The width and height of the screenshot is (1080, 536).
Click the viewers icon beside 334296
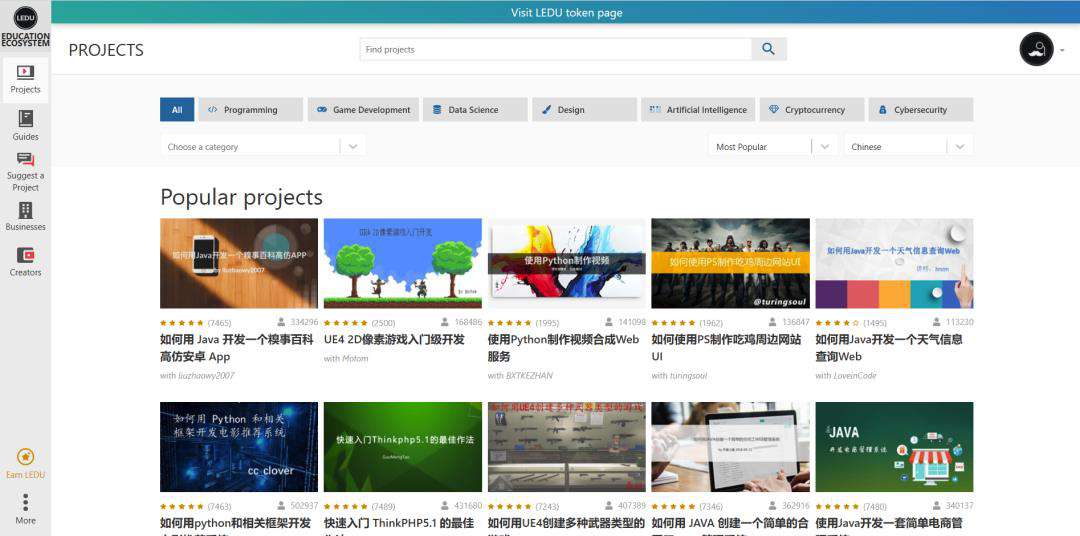282,322
